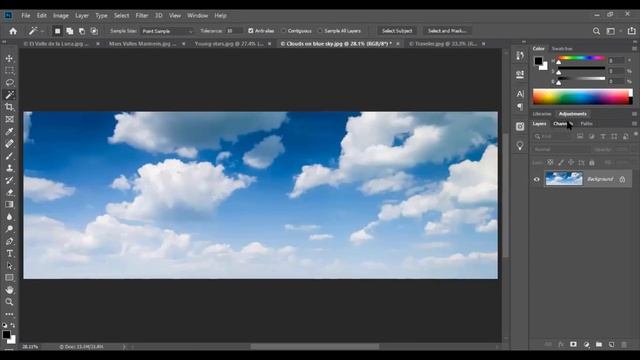Viewport: 640px width, 360px height.
Task: Select the Hand tool
Action: click(x=9, y=290)
